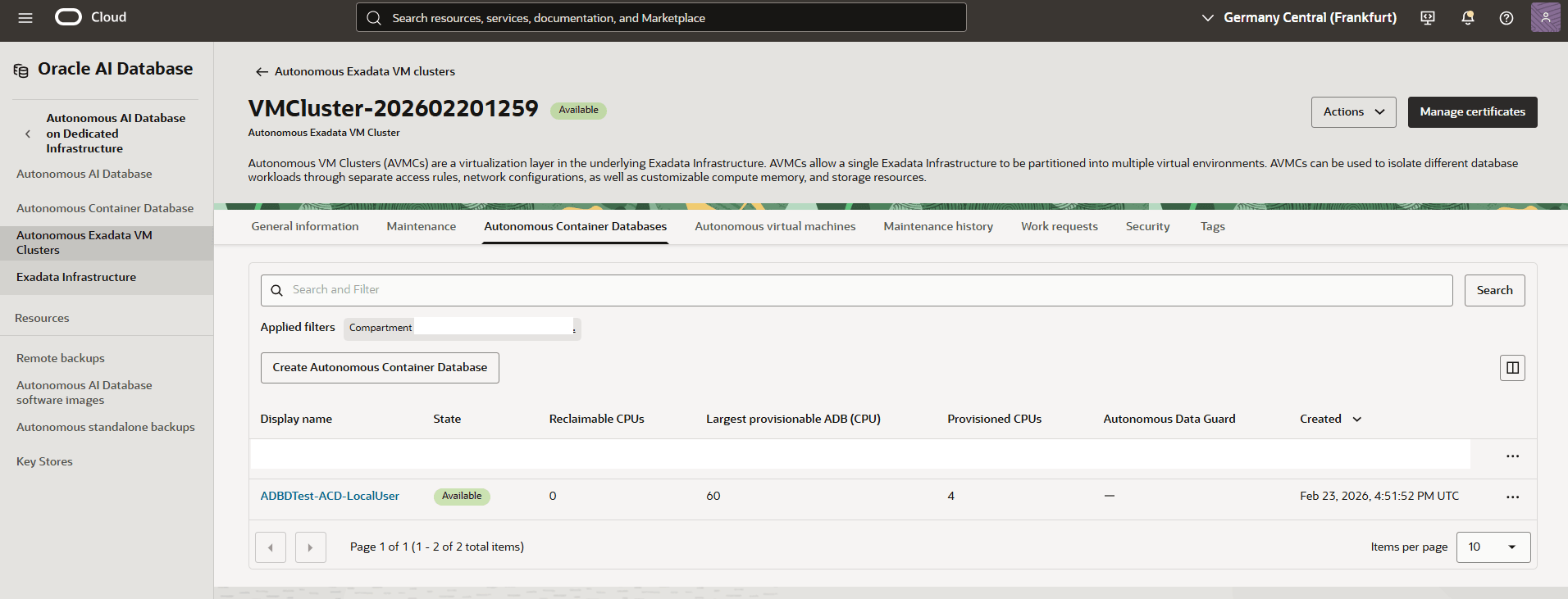
Task: Open the Items per page dropdown
Action: coord(1493,547)
